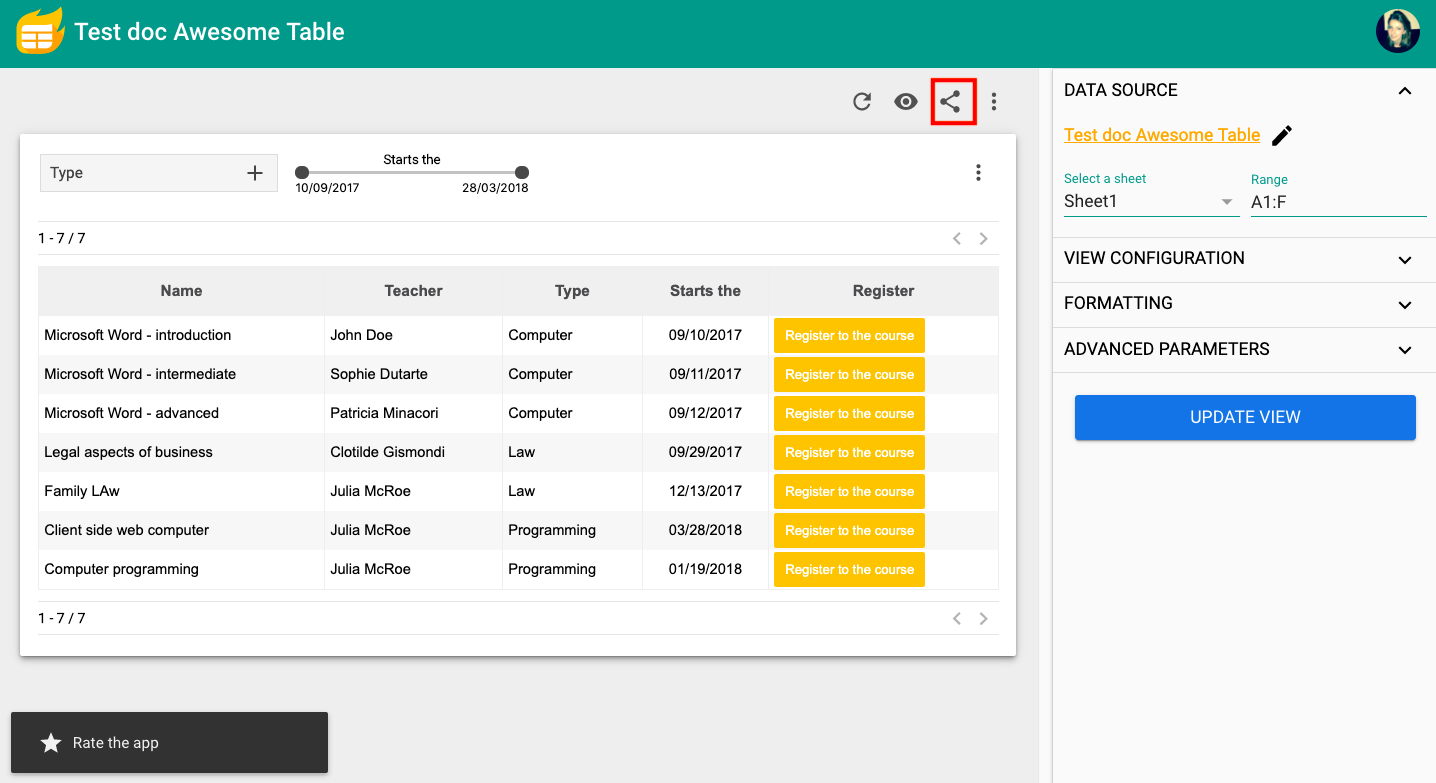Register for Client side web computer course
This screenshot has height=783, width=1436.
click(849, 530)
